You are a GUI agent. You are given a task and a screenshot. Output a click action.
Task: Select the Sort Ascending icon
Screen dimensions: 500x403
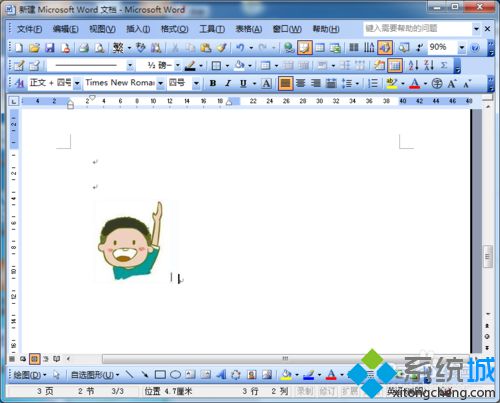[413, 65]
